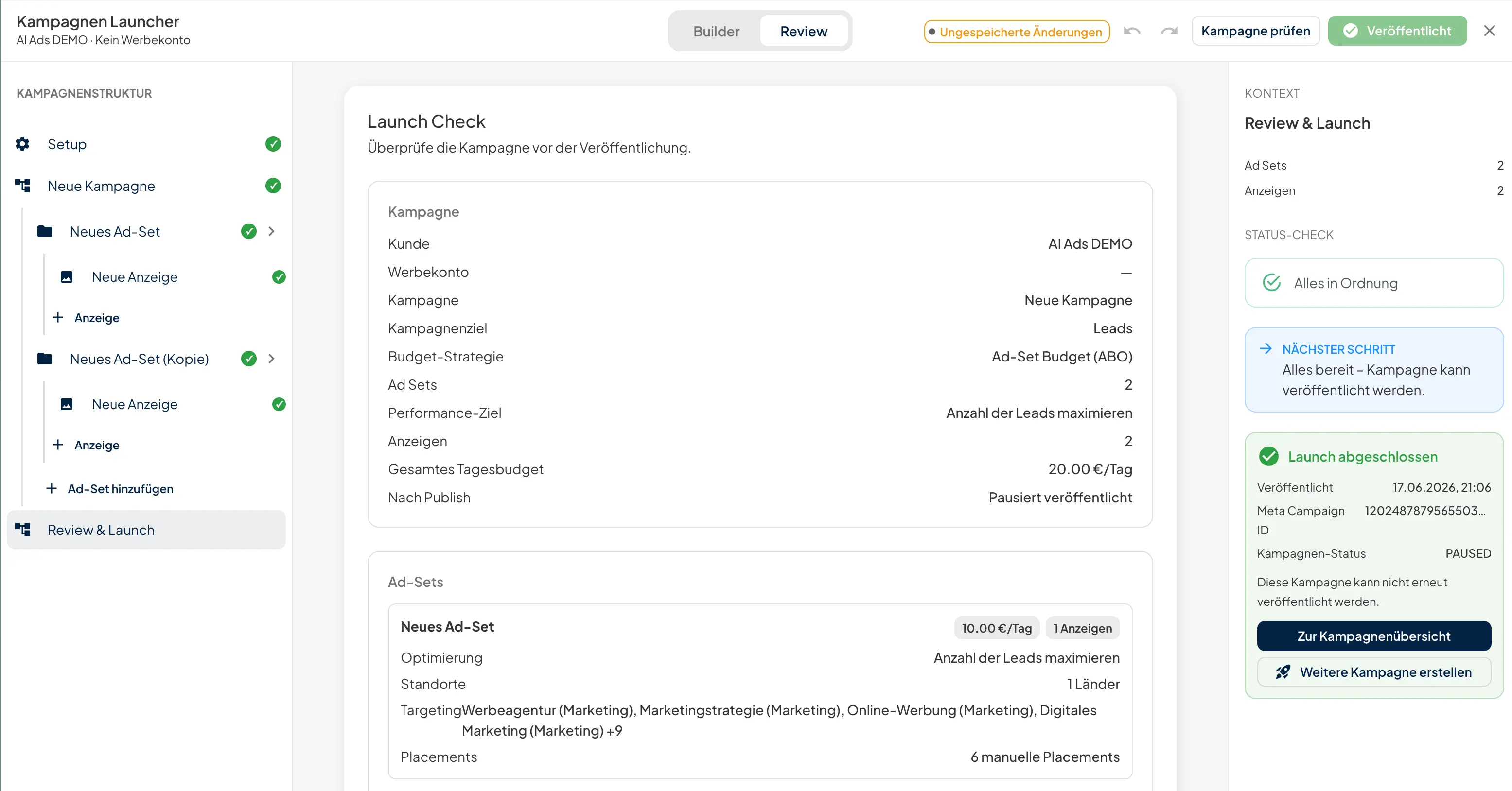
Task: Switch to the Review tab
Action: coord(804,31)
